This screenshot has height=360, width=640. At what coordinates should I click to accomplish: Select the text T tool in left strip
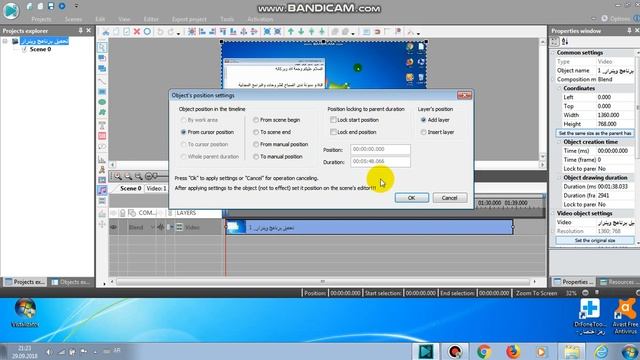pos(102,126)
